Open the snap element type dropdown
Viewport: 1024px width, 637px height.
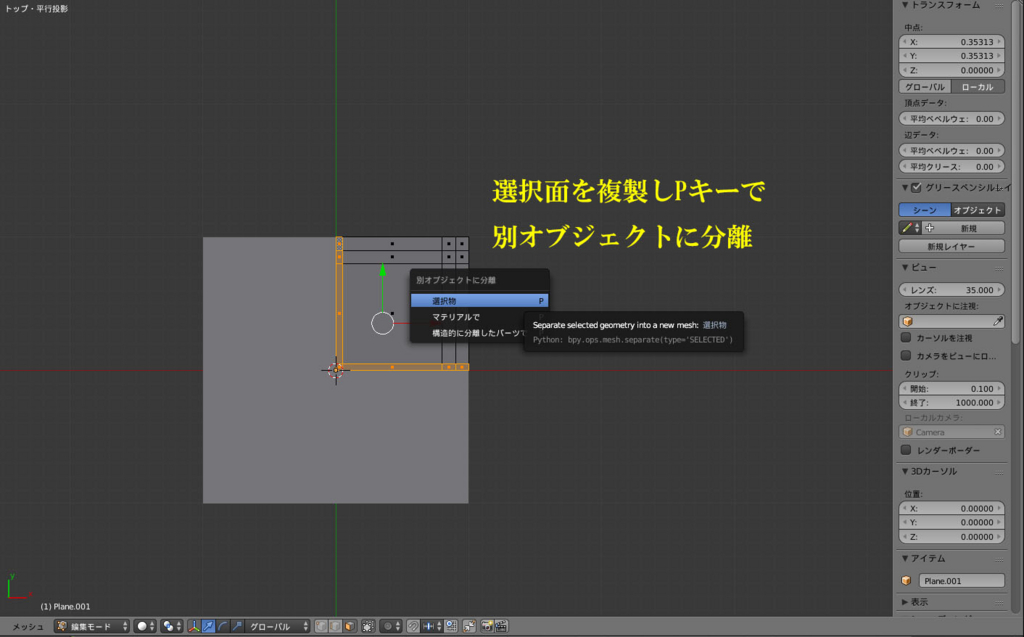tap(432, 626)
